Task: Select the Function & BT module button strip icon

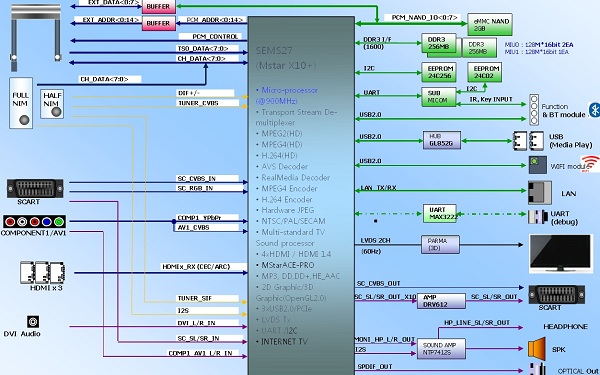Action: pyautogui.click(x=534, y=110)
